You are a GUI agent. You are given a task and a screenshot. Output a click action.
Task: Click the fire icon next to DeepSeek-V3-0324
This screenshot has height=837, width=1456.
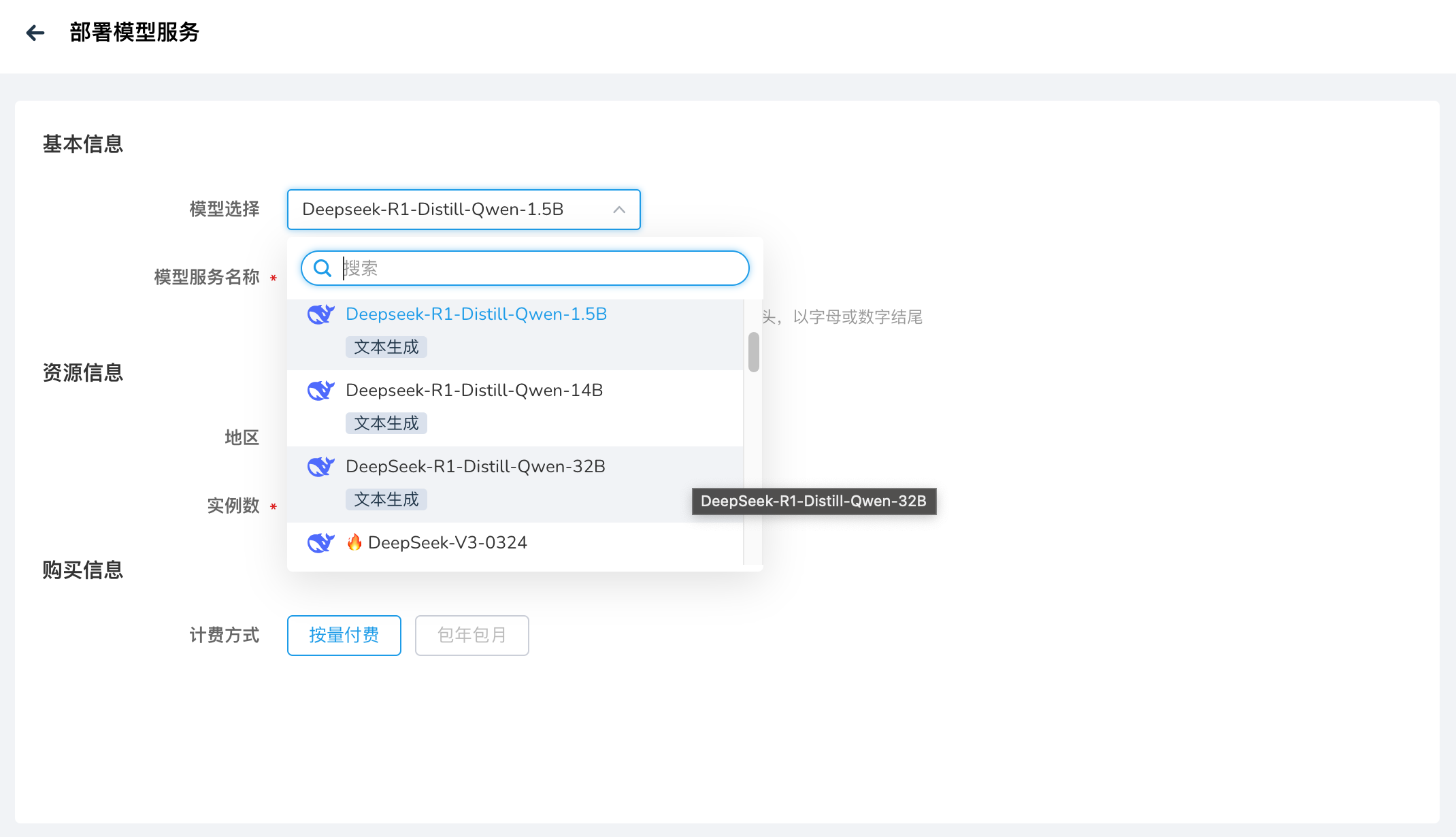[x=354, y=542]
